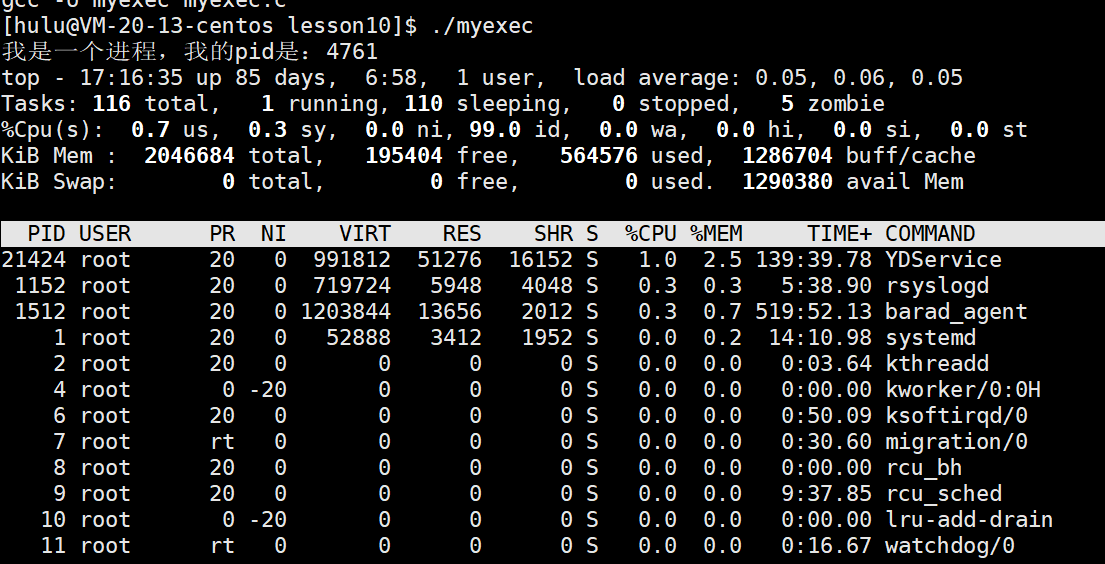Click the memory total 2046684
1105x564 pixels.
coord(190,156)
